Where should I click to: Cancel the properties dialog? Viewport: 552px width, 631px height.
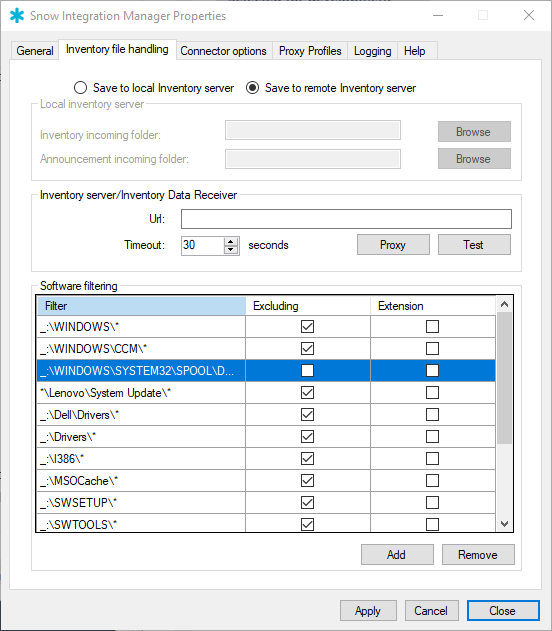(x=431, y=610)
